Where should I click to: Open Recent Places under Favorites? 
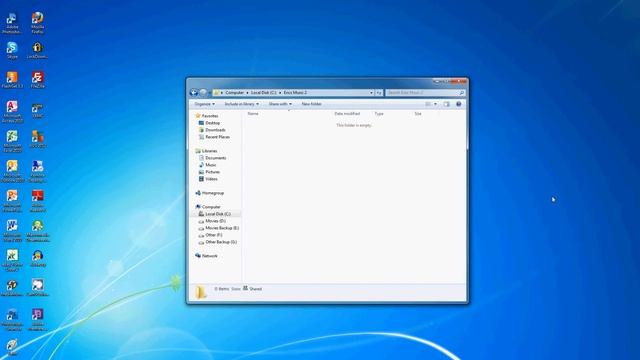[x=214, y=137]
